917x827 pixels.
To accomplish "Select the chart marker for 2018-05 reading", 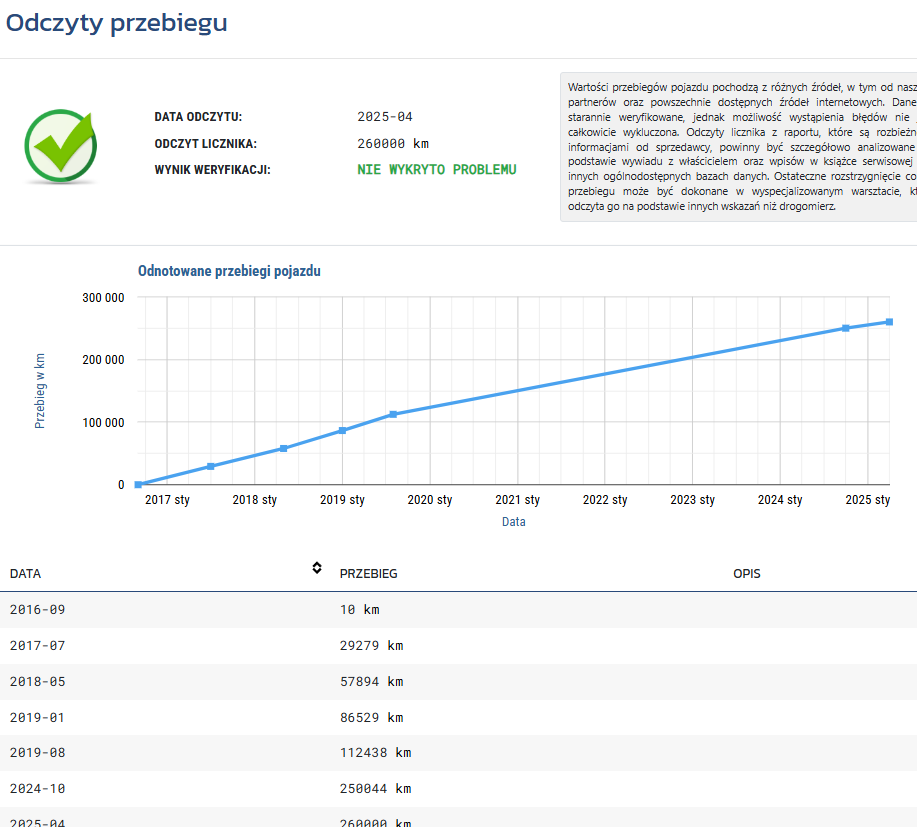I will (284, 448).
